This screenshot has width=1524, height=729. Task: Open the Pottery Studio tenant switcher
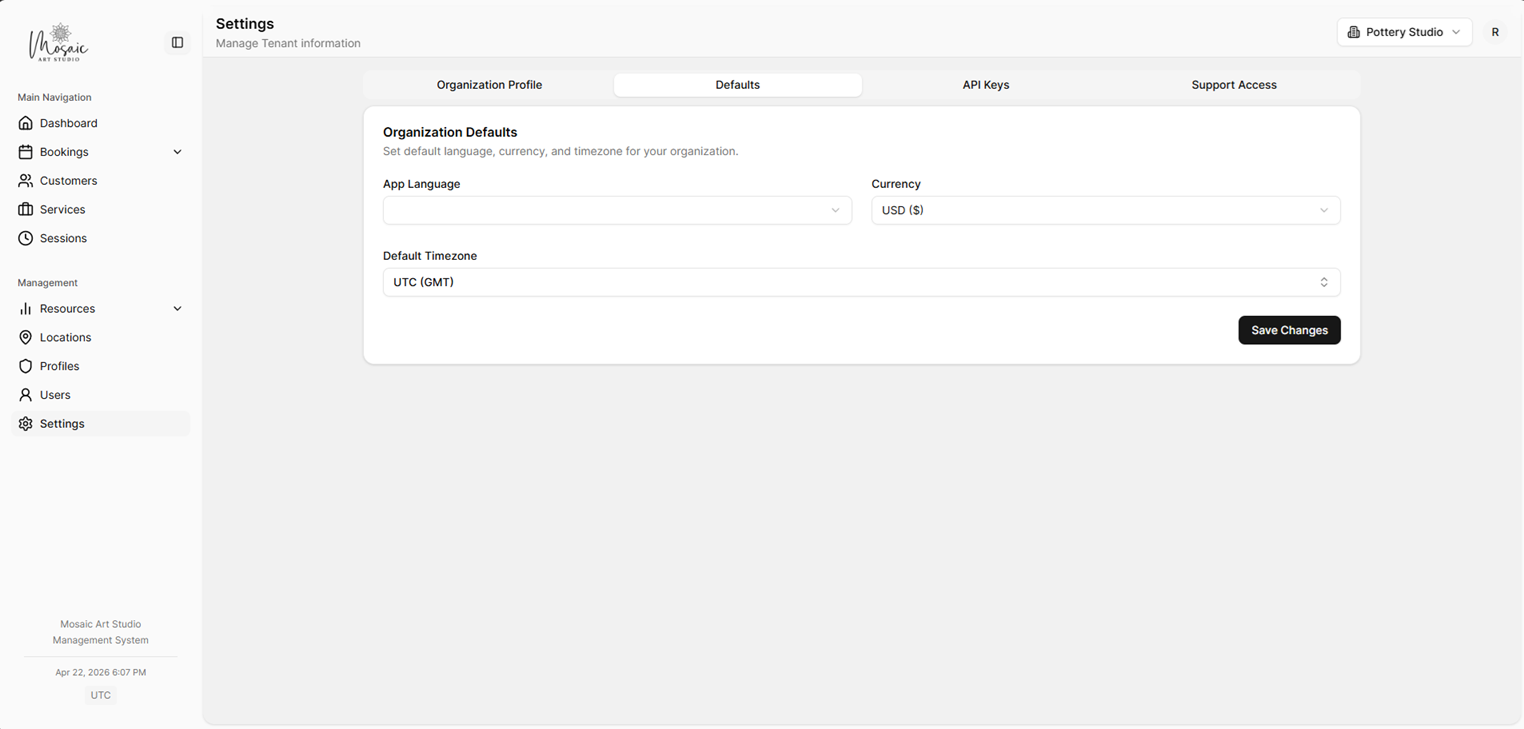coord(1404,31)
